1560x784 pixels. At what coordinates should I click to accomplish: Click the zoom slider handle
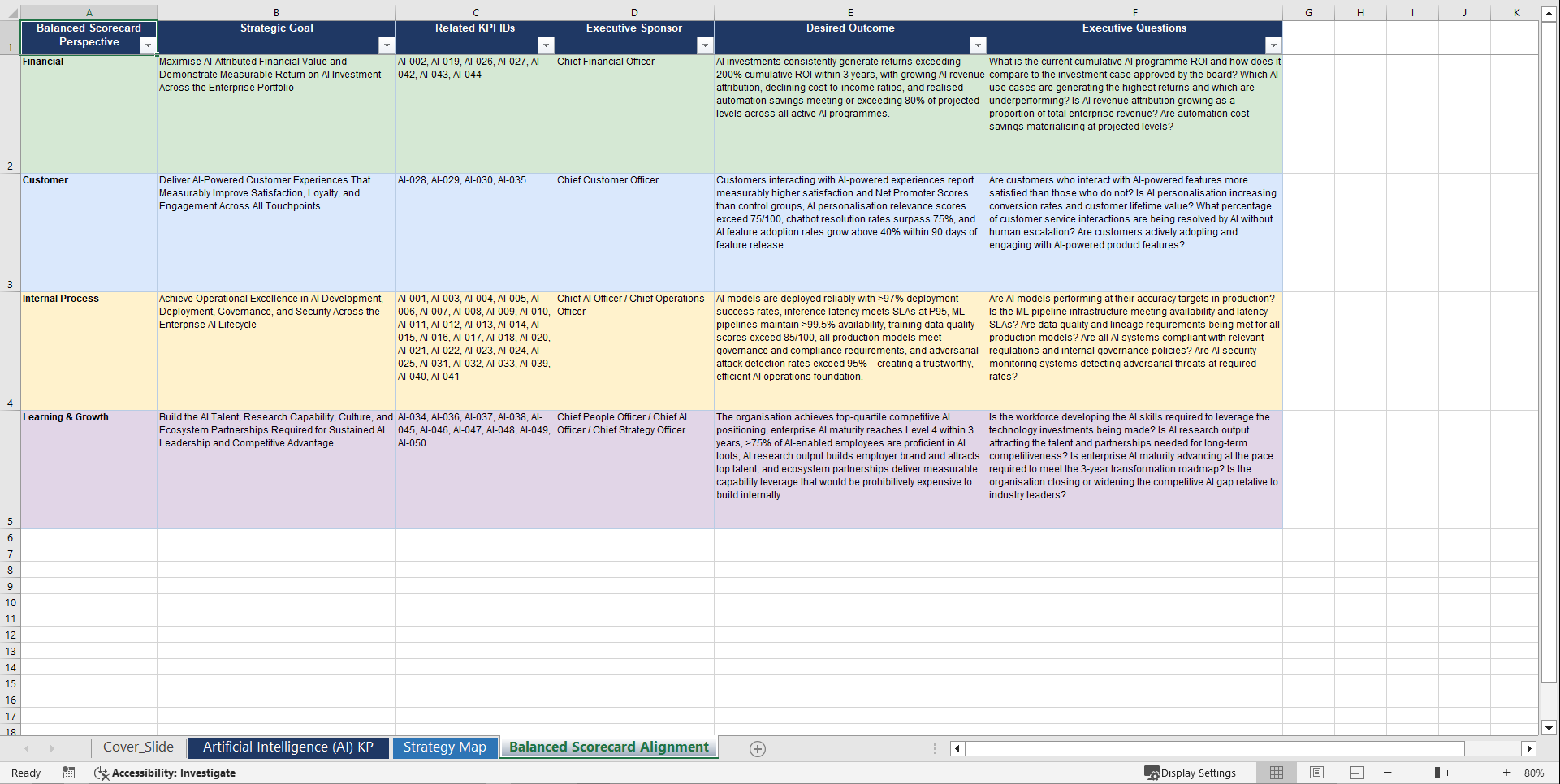(1437, 773)
